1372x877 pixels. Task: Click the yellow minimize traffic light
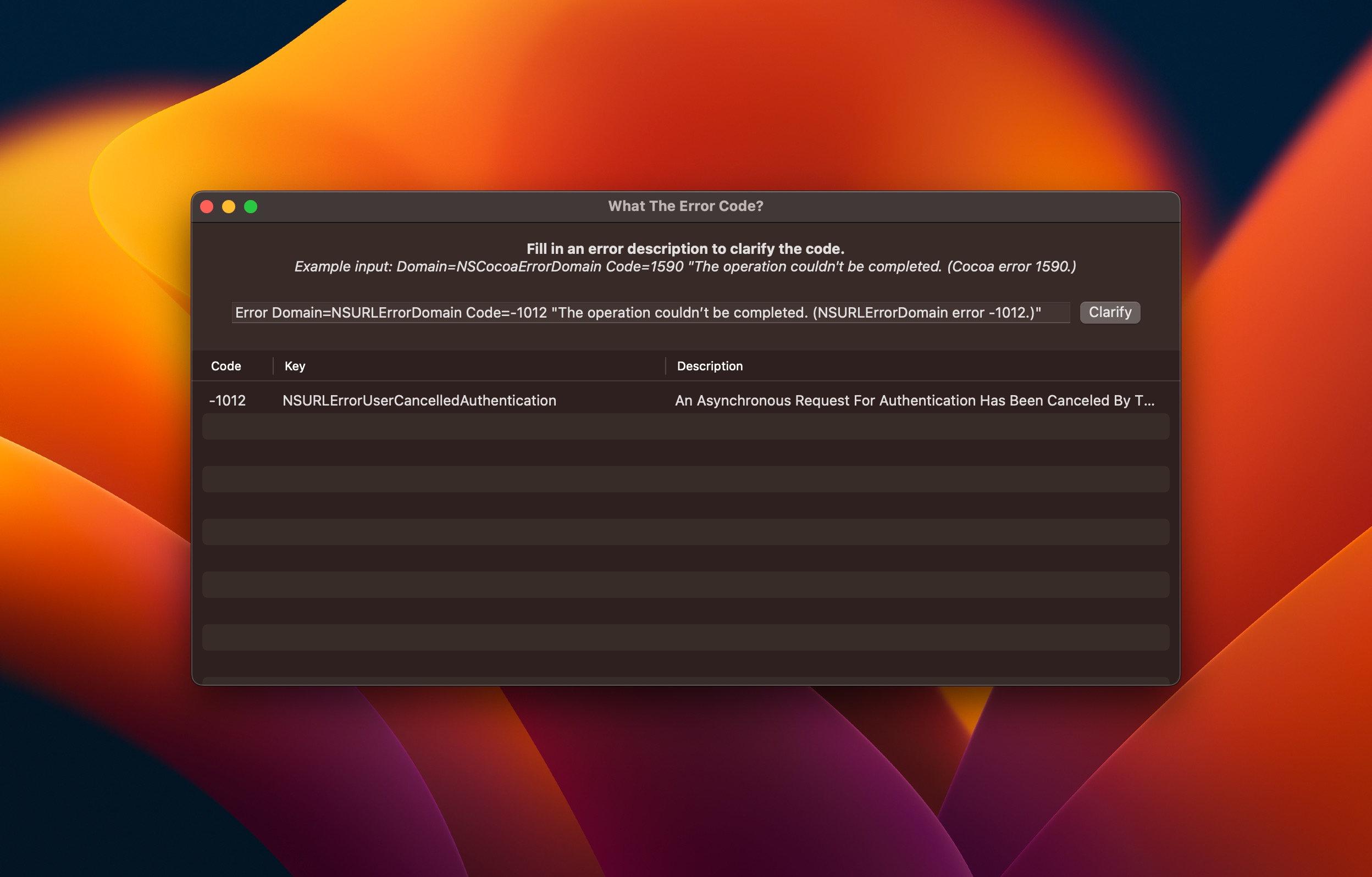[228, 207]
